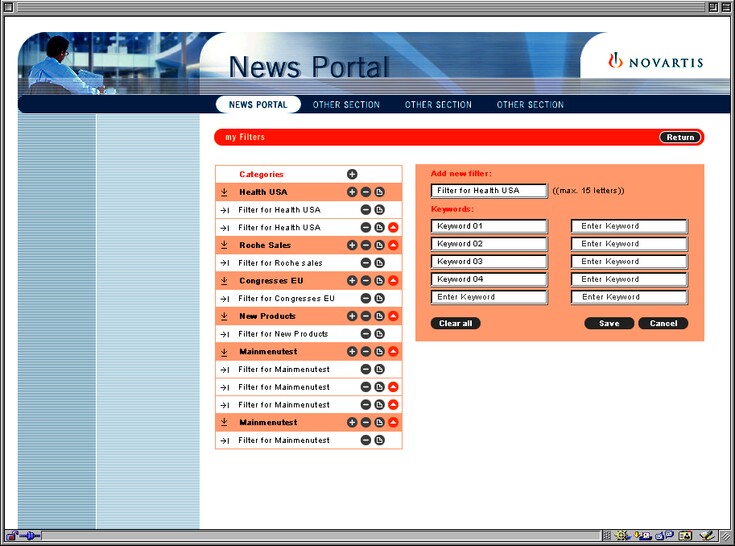Screen dimensions: 735x546
Task: Copy the New Products category
Action: pyautogui.click(x=379, y=316)
